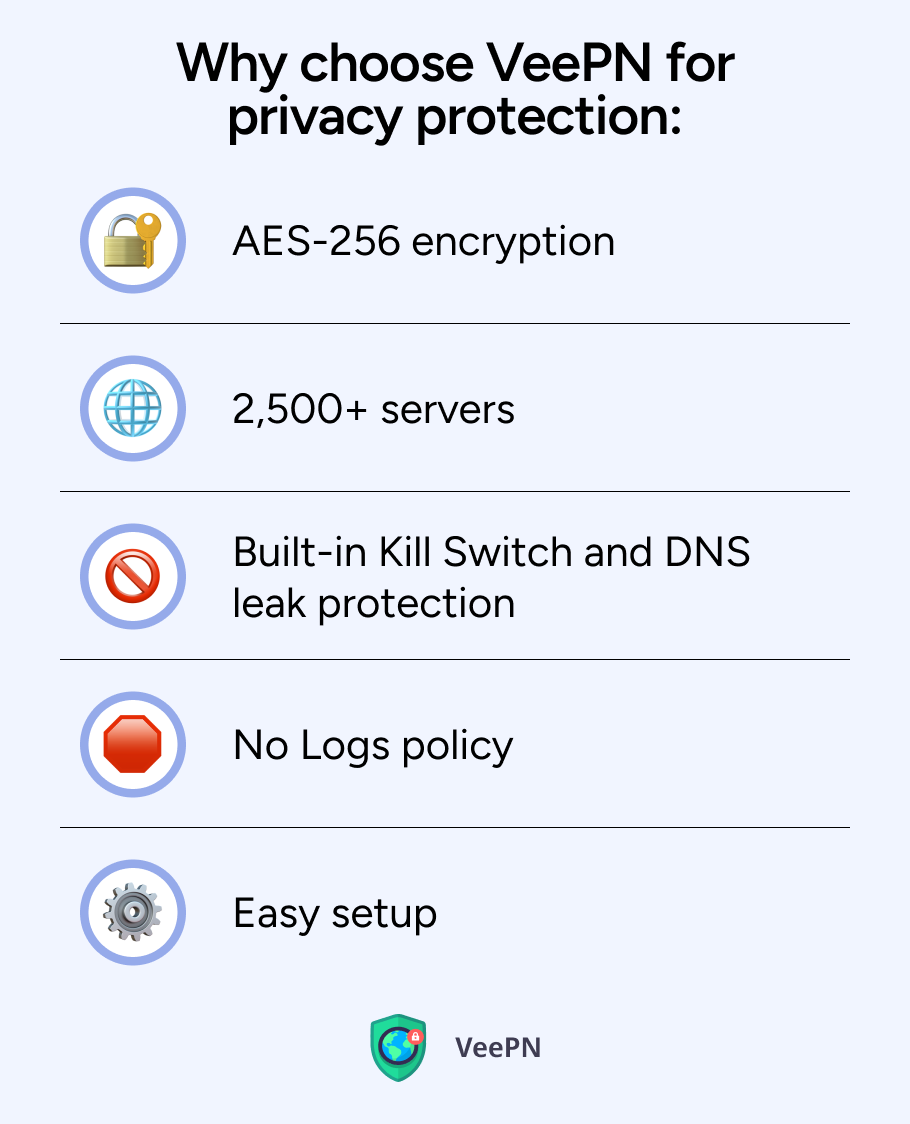The height and width of the screenshot is (1124, 910).
Task: Click Built-in Kill Switch and DNS text
Action: [x=491, y=552]
